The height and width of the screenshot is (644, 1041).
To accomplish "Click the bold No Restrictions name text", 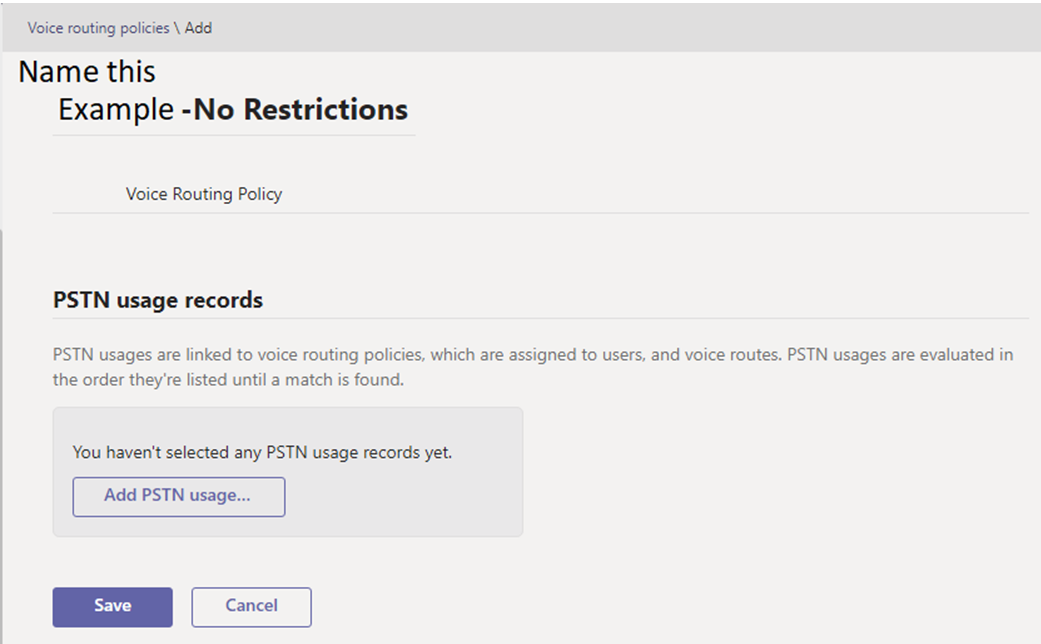I will click(300, 109).
